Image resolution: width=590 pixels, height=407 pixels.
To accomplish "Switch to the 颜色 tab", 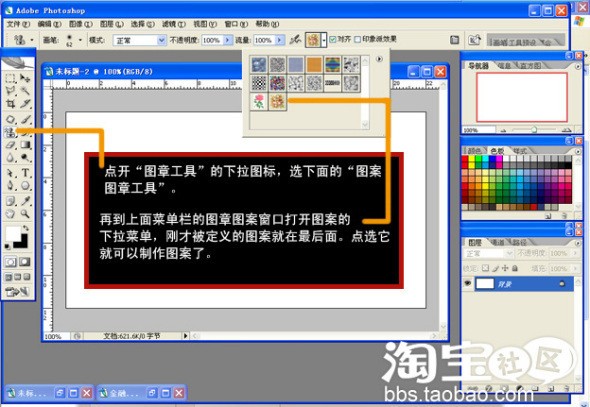I will coord(474,151).
